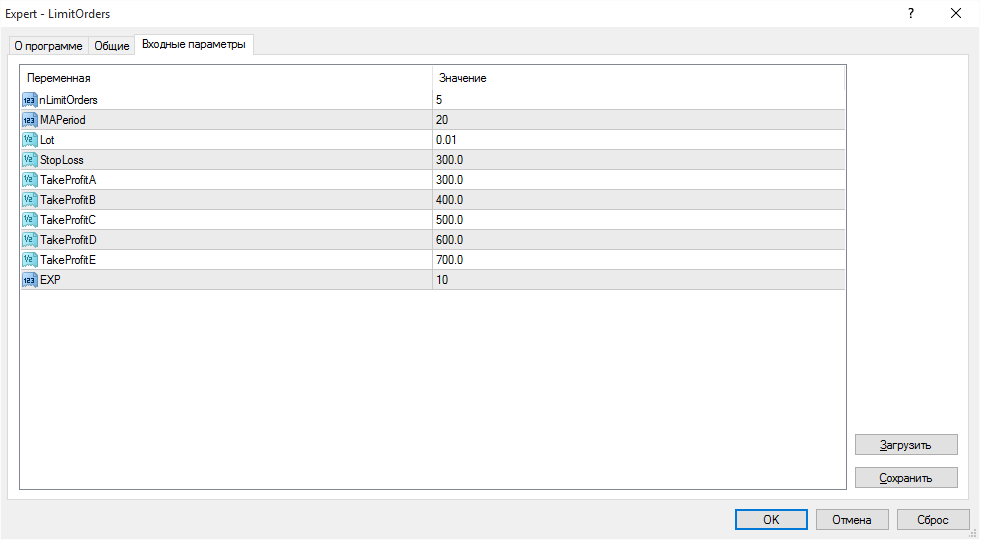The height and width of the screenshot is (543, 981).
Task: Open the 'О программе' tab
Action: (x=48, y=46)
